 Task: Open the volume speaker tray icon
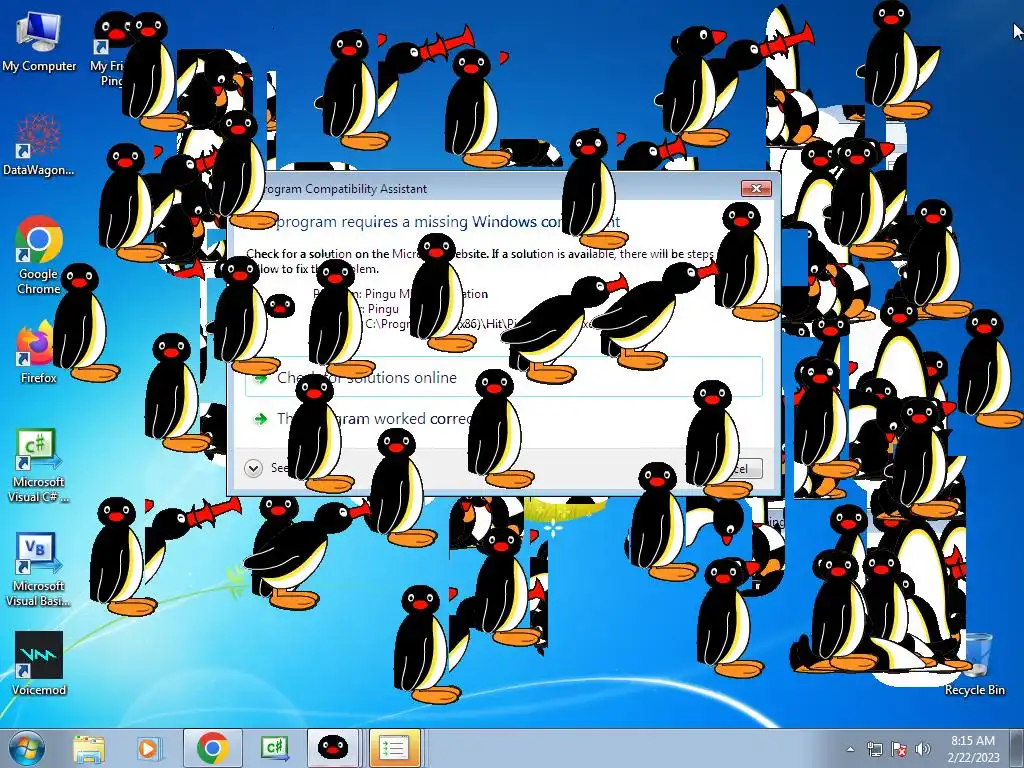[x=923, y=749]
